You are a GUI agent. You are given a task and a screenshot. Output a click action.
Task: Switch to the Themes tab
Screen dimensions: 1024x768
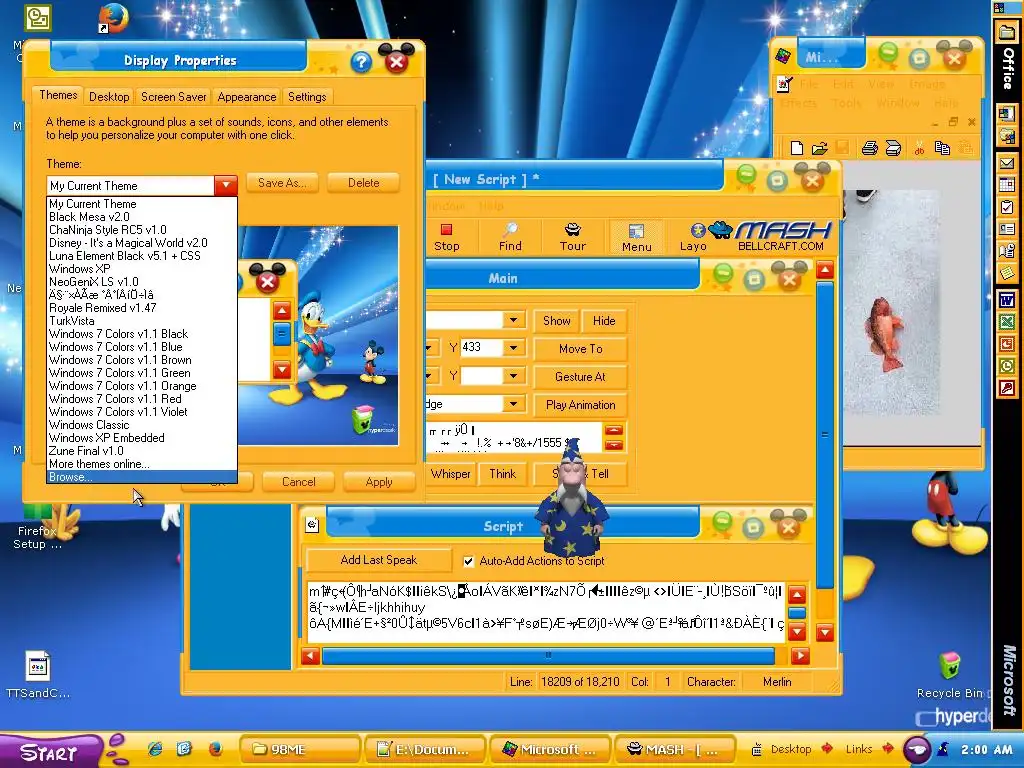(58, 95)
